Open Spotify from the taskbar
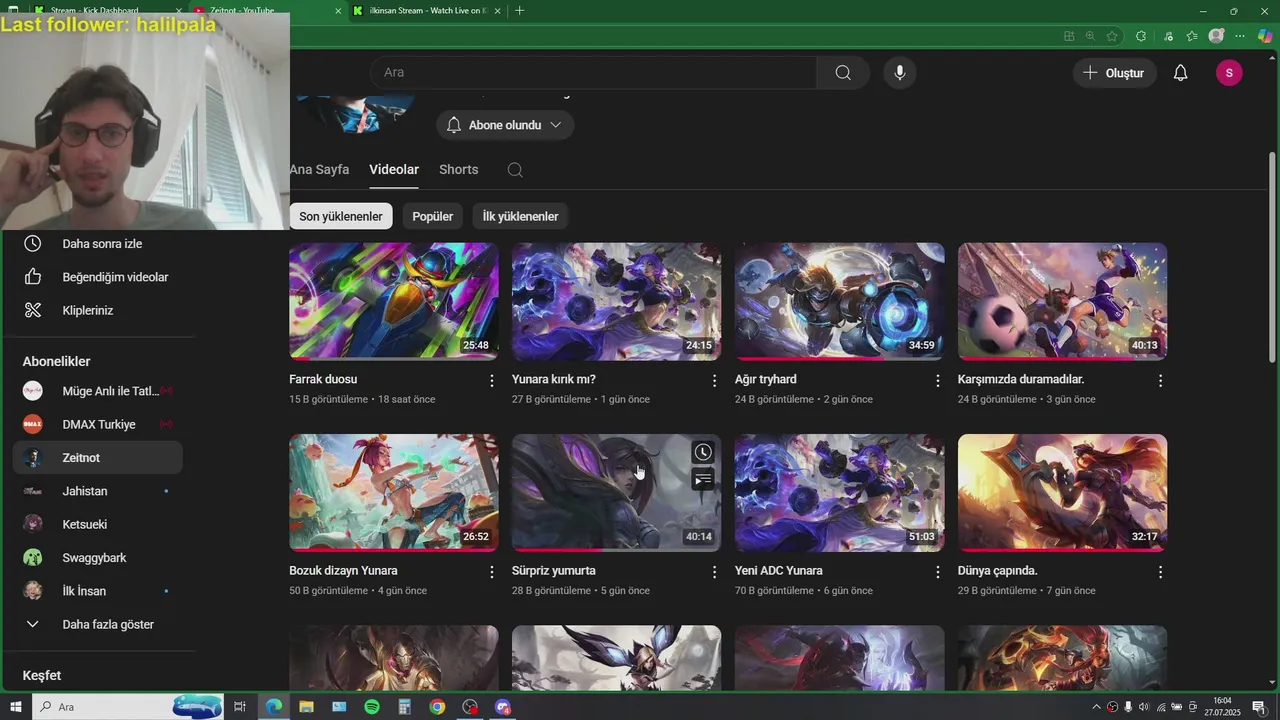The height and width of the screenshot is (720, 1280). pyautogui.click(x=372, y=707)
